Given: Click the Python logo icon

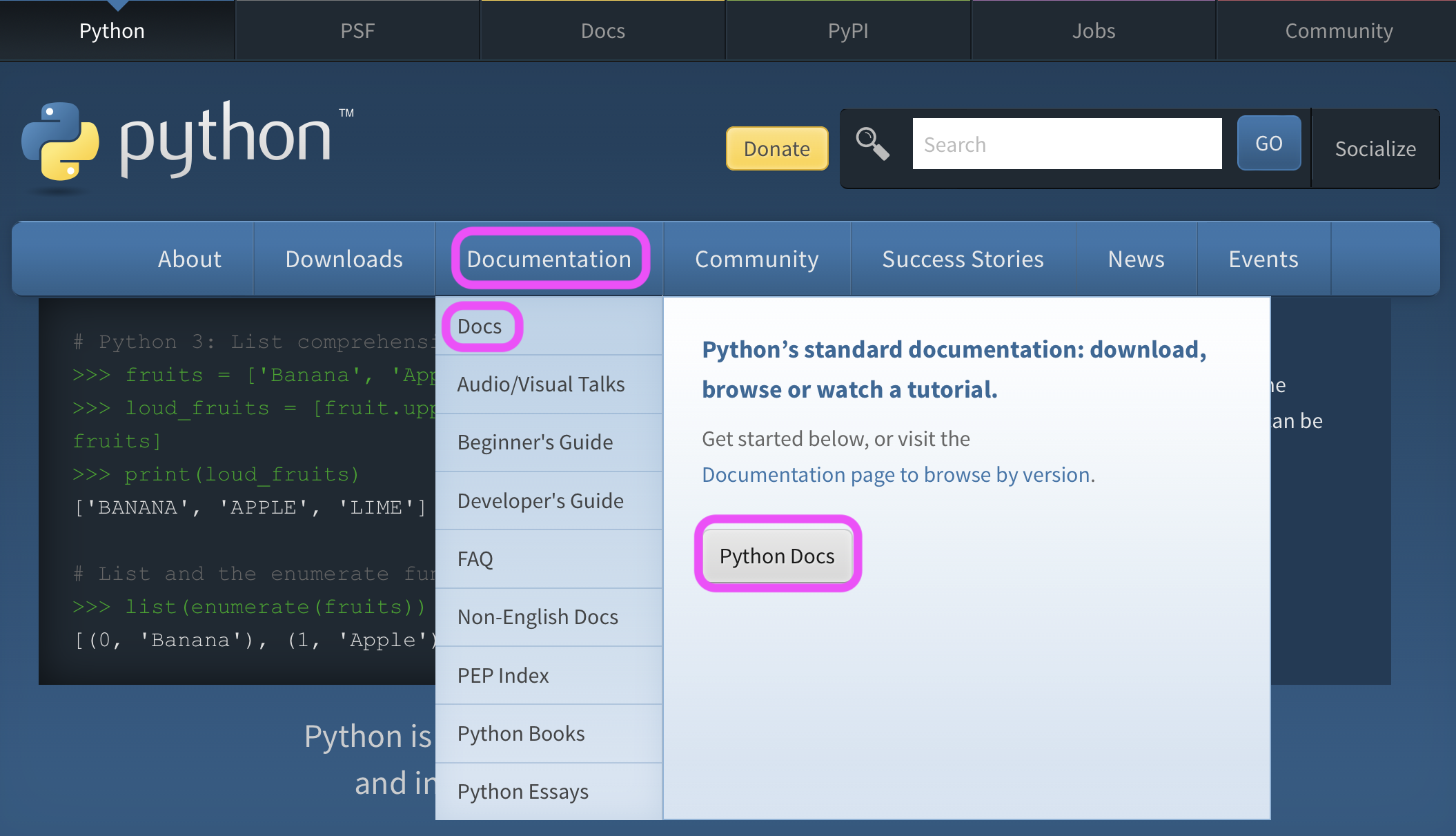Looking at the screenshot, I should click(61, 142).
